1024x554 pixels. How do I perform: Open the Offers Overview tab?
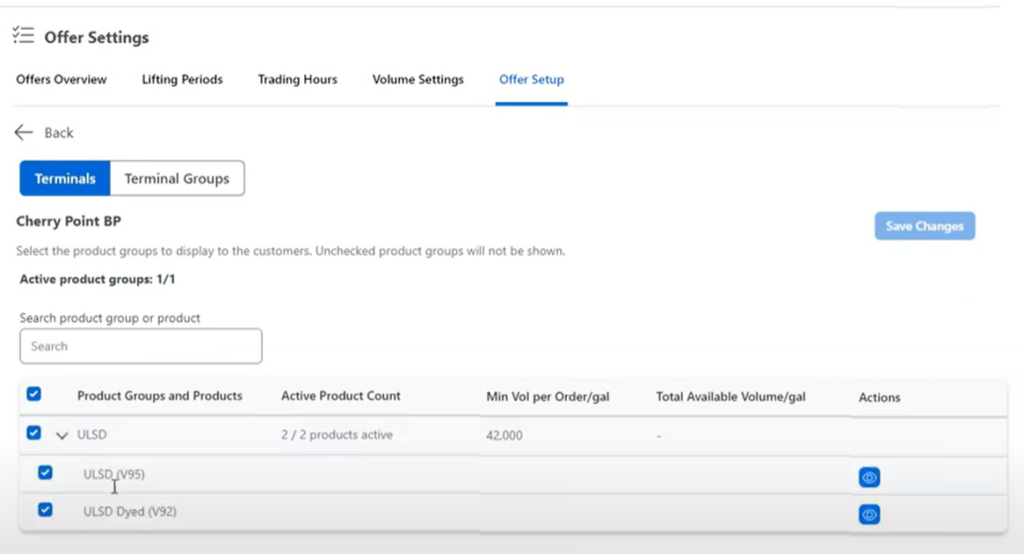61,80
